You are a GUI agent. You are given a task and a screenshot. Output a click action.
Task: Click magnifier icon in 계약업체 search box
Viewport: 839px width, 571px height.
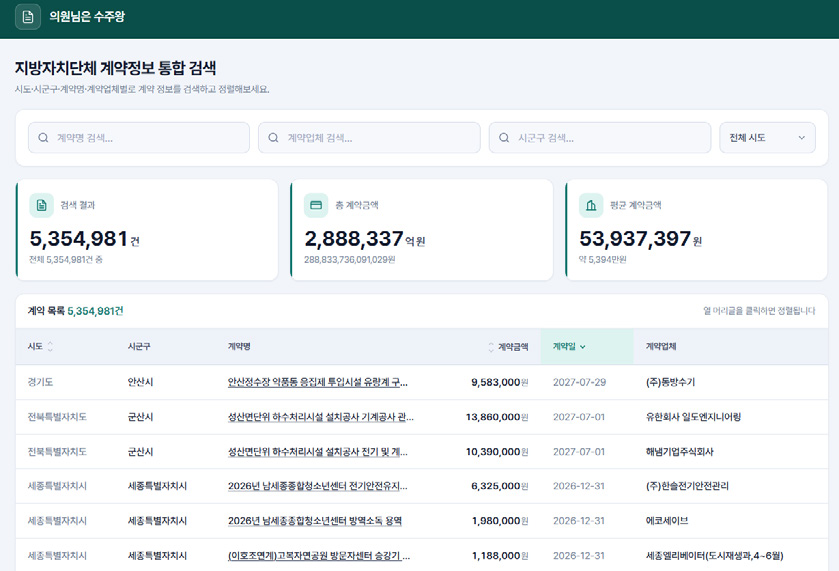[x=273, y=138]
